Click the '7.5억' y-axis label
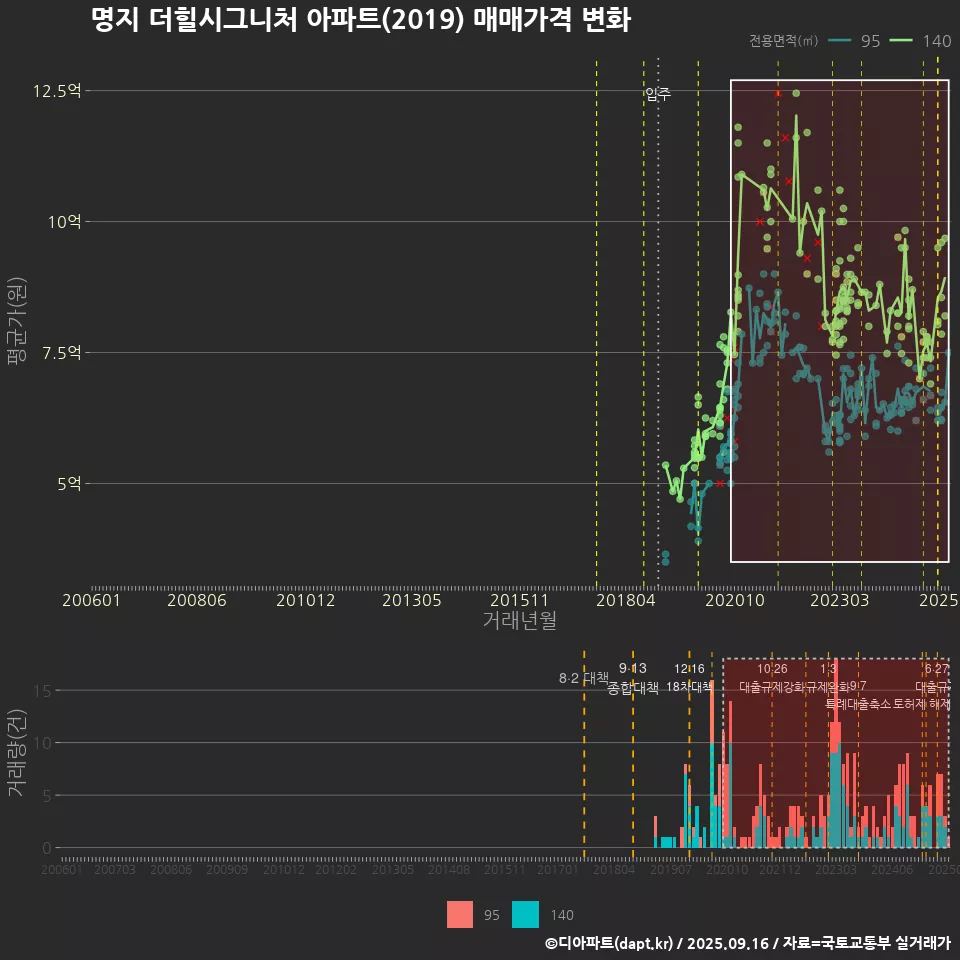This screenshot has height=960, width=960. click(x=61, y=353)
